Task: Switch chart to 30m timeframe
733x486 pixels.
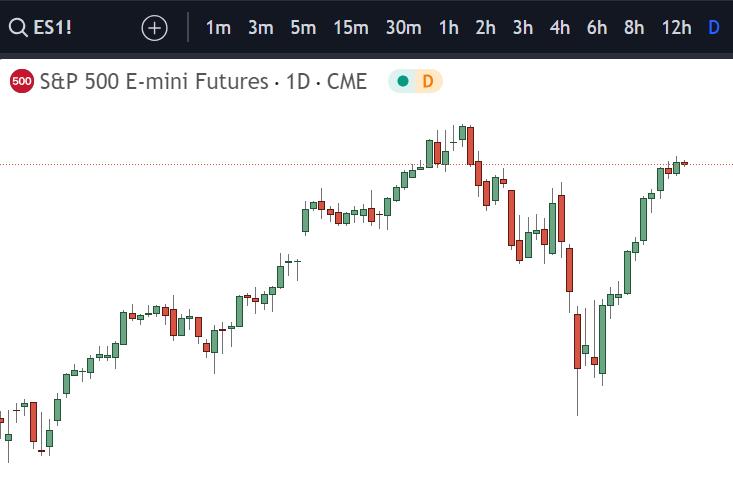Action: [403, 28]
